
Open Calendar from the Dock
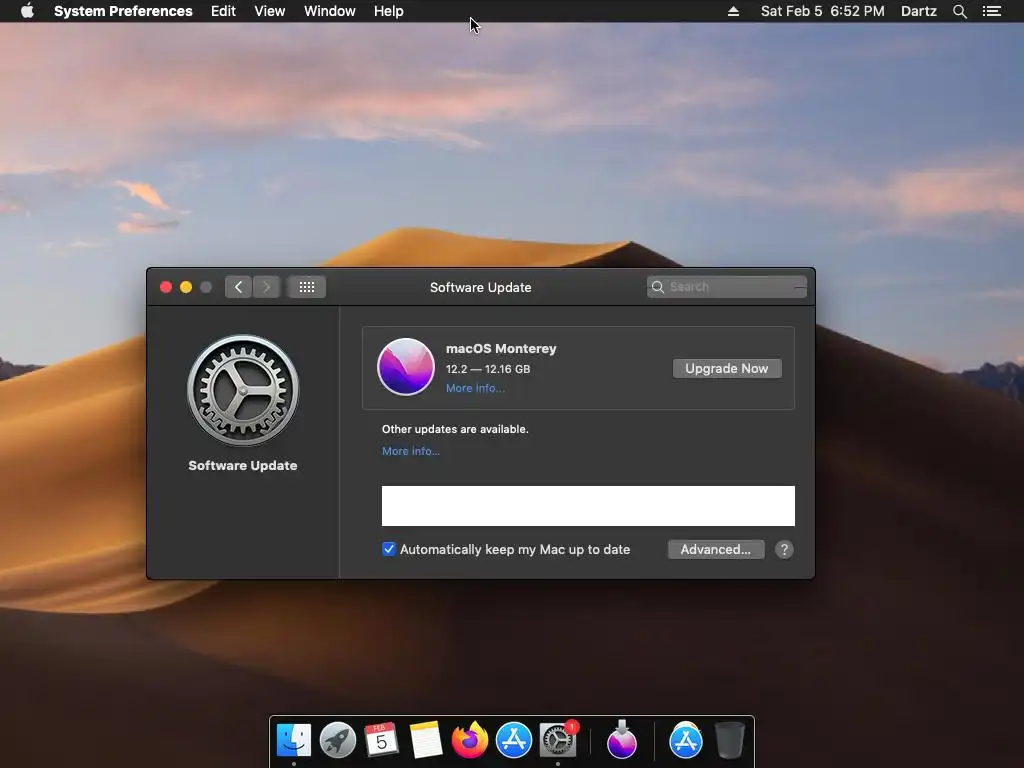click(x=381, y=740)
